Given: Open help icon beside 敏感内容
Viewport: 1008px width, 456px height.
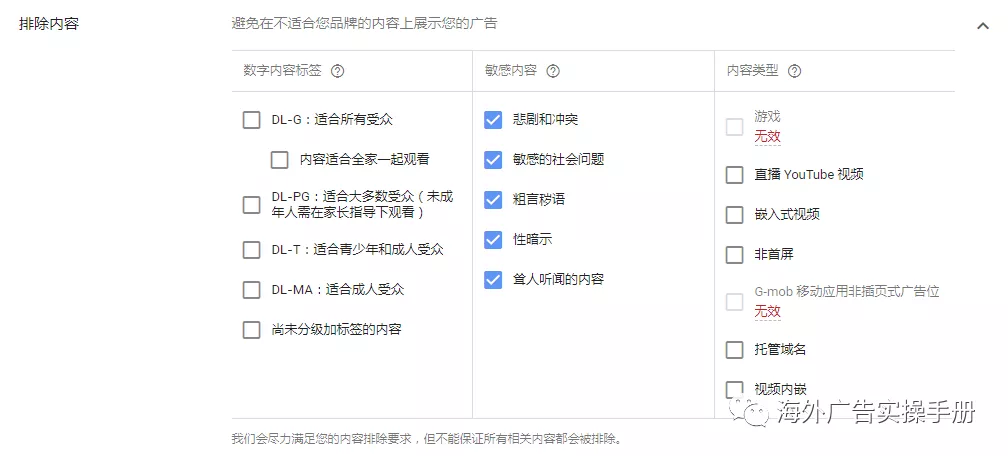Looking at the screenshot, I should 553,71.
